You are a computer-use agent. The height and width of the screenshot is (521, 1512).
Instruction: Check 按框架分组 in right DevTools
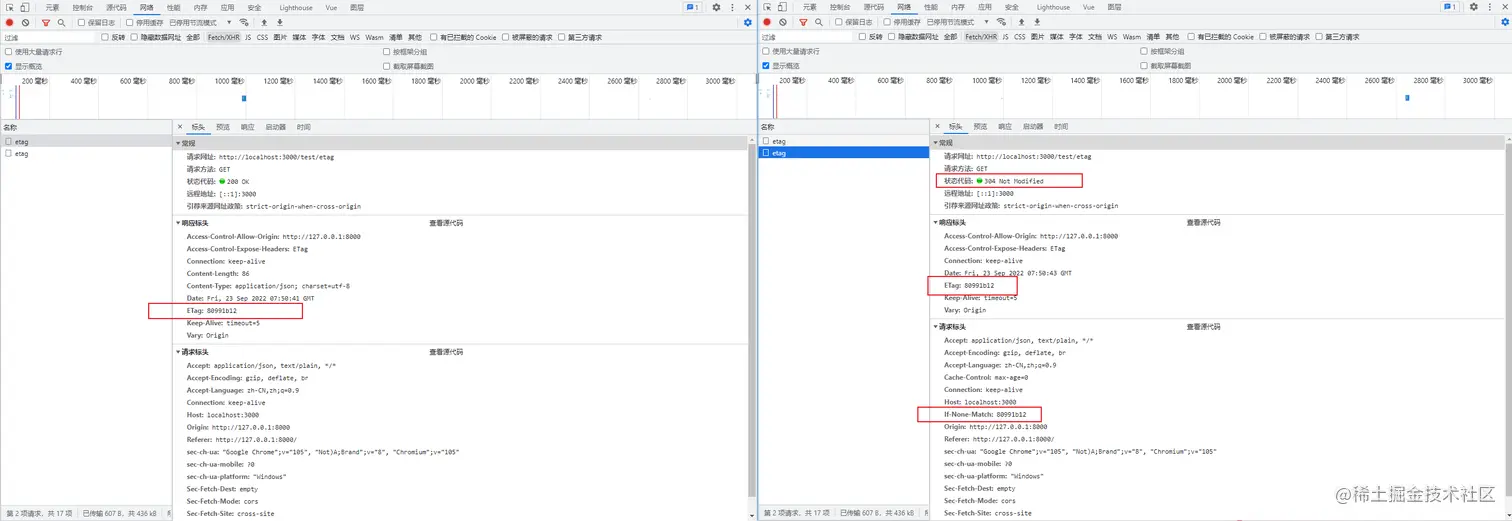click(x=1144, y=51)
